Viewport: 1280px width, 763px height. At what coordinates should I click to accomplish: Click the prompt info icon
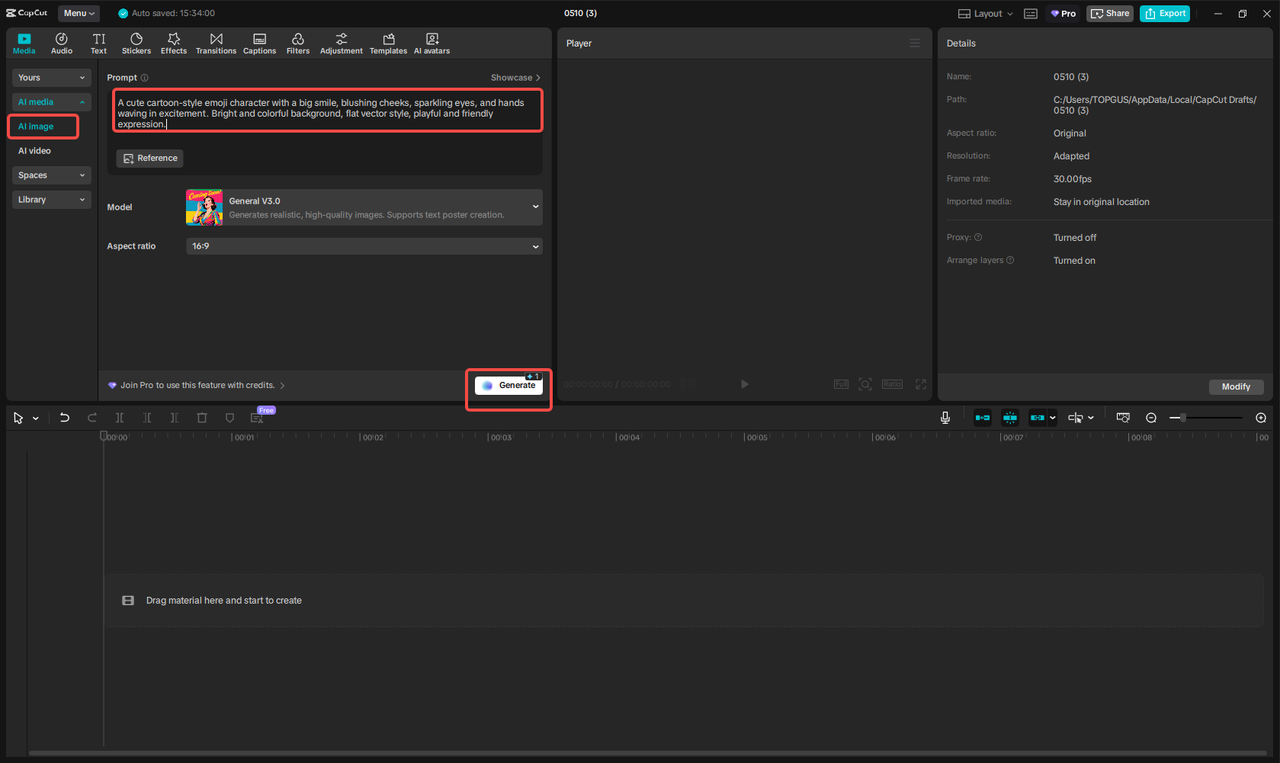pyautogui.click(x=145, y=78)
